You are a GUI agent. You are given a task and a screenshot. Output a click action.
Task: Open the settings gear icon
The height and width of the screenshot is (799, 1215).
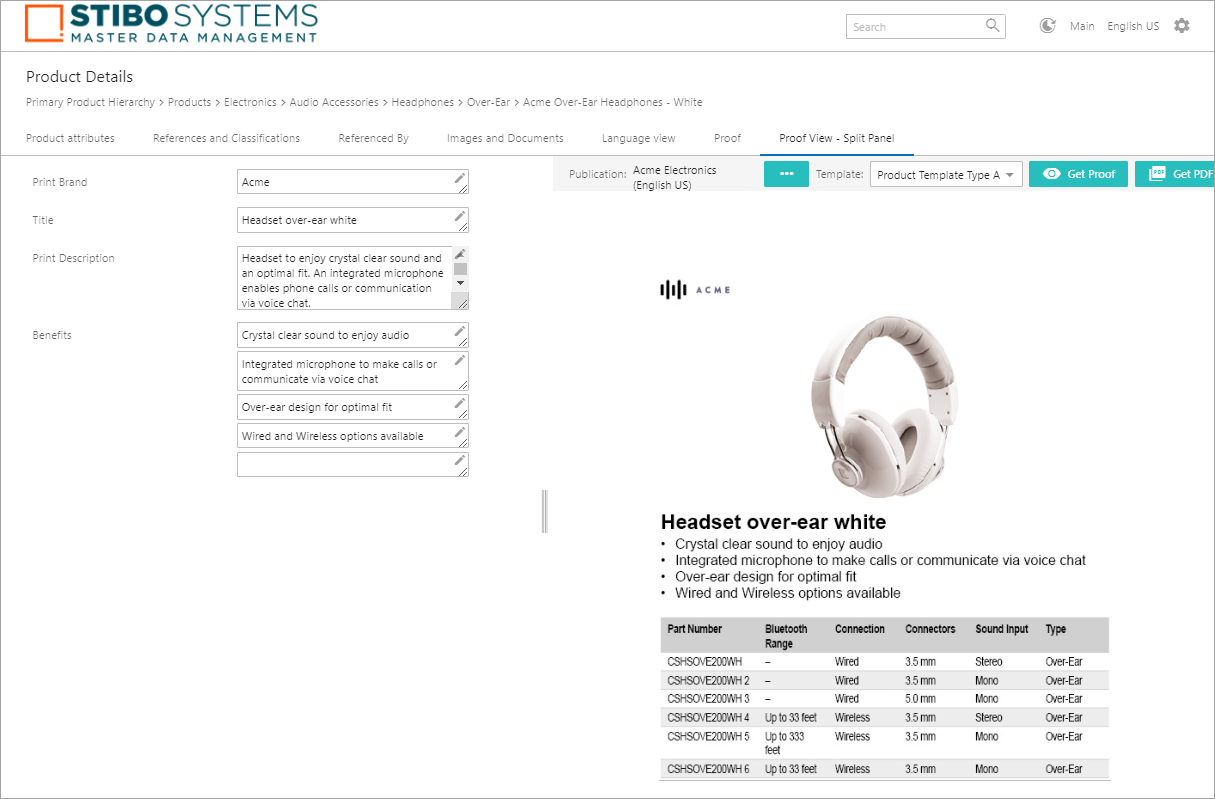(x=1182, y=26)
